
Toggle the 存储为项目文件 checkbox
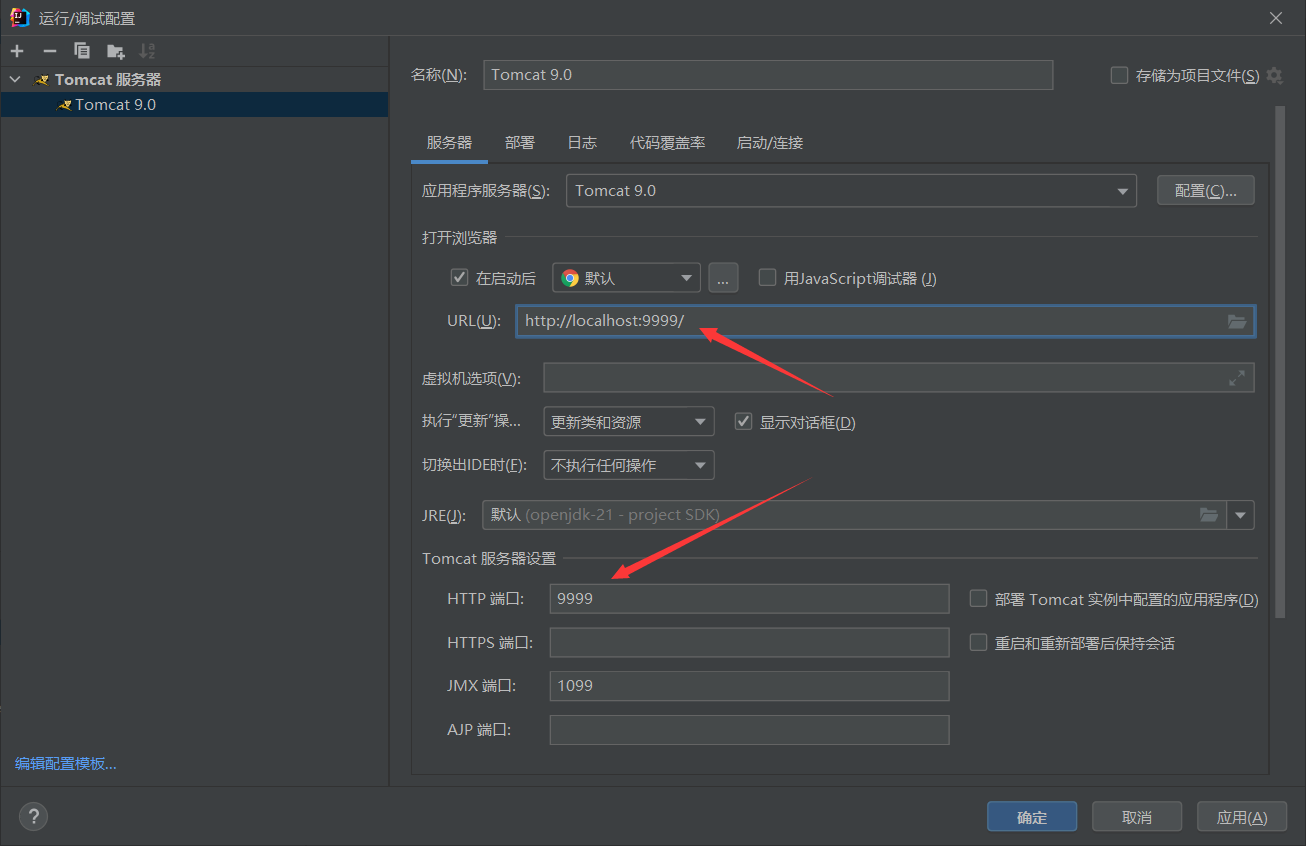pyautogui.click(x=1120, y=76)
